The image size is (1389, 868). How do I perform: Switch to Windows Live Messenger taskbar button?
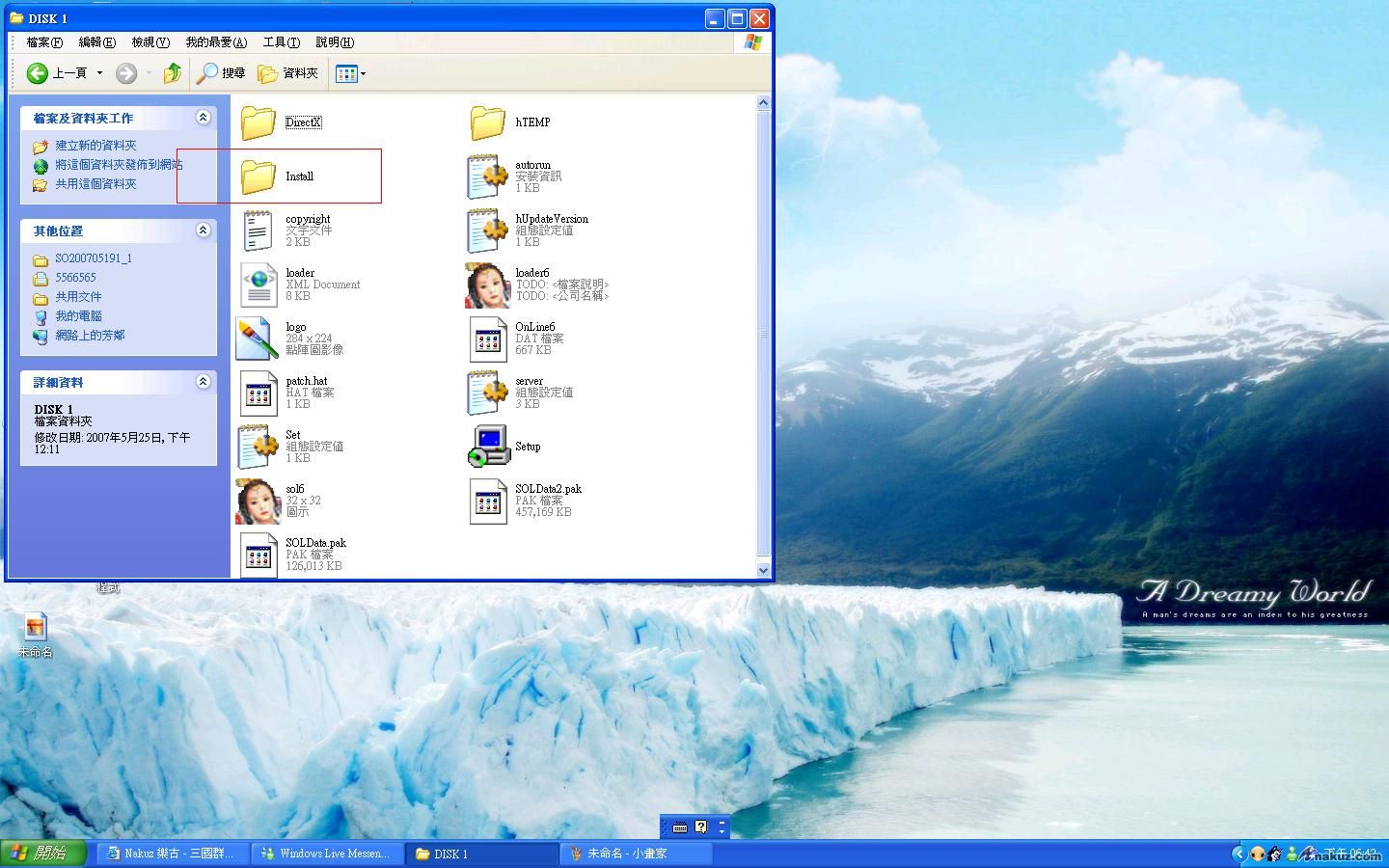327,854
